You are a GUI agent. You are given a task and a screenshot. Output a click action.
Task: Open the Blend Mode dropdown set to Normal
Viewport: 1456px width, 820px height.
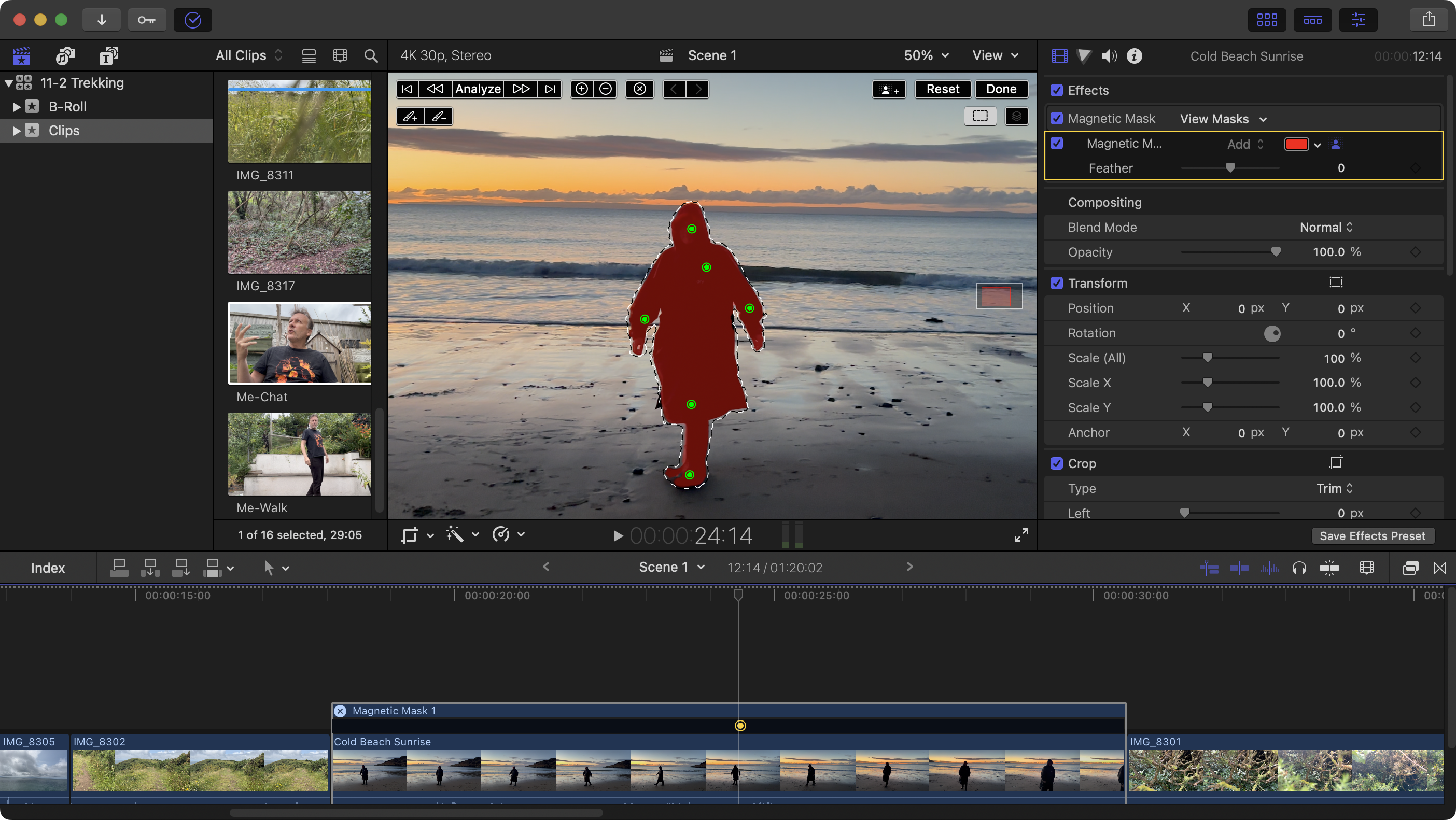[1325, 227]
